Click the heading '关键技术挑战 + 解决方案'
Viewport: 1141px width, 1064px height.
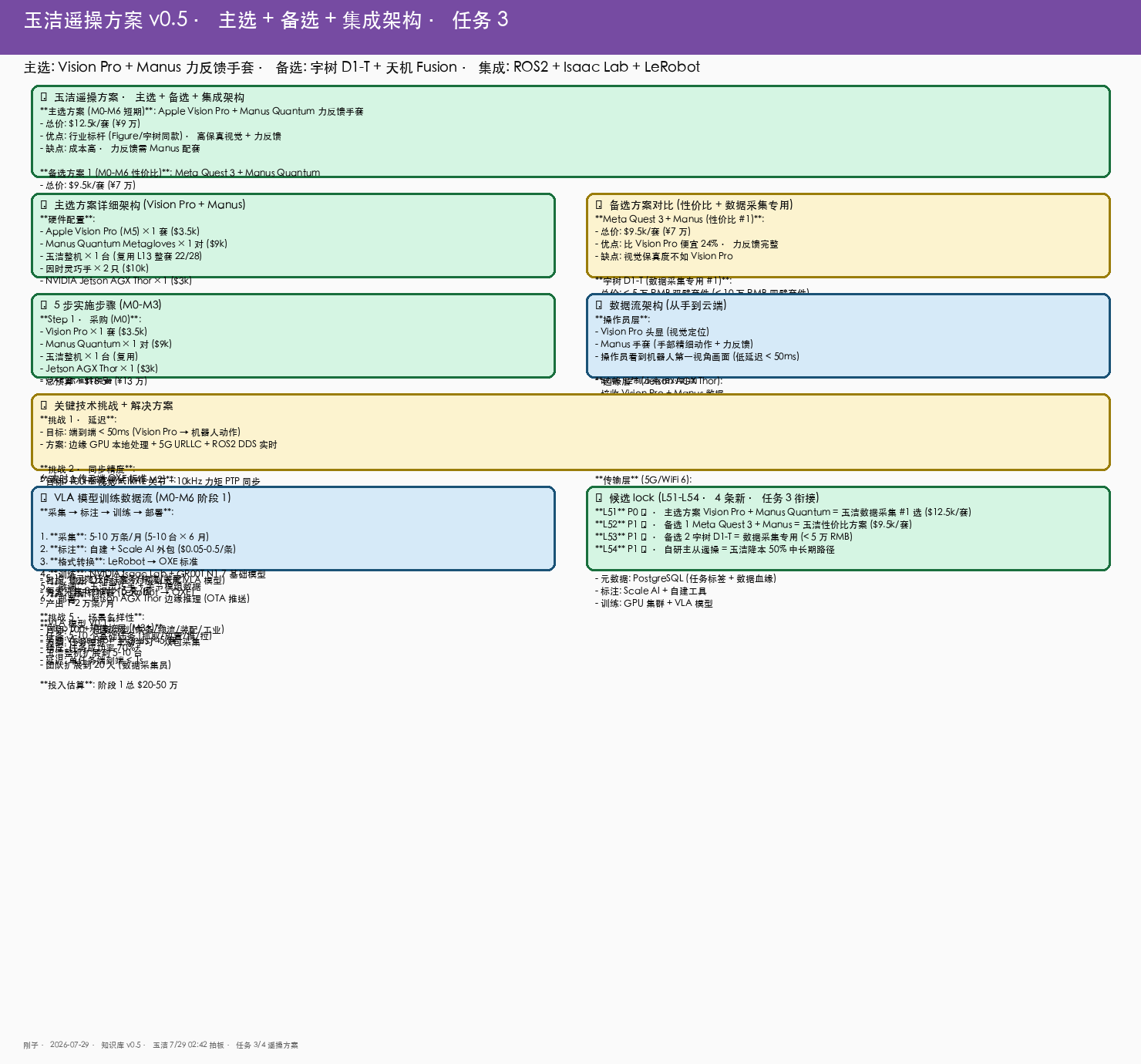click(113, 406)
